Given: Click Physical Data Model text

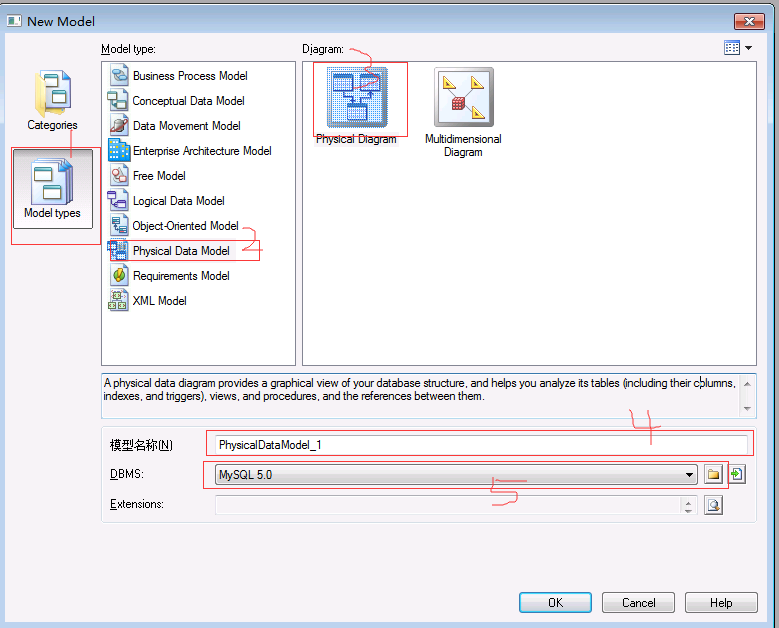Looking at the screenshot, I should point(181,251).
